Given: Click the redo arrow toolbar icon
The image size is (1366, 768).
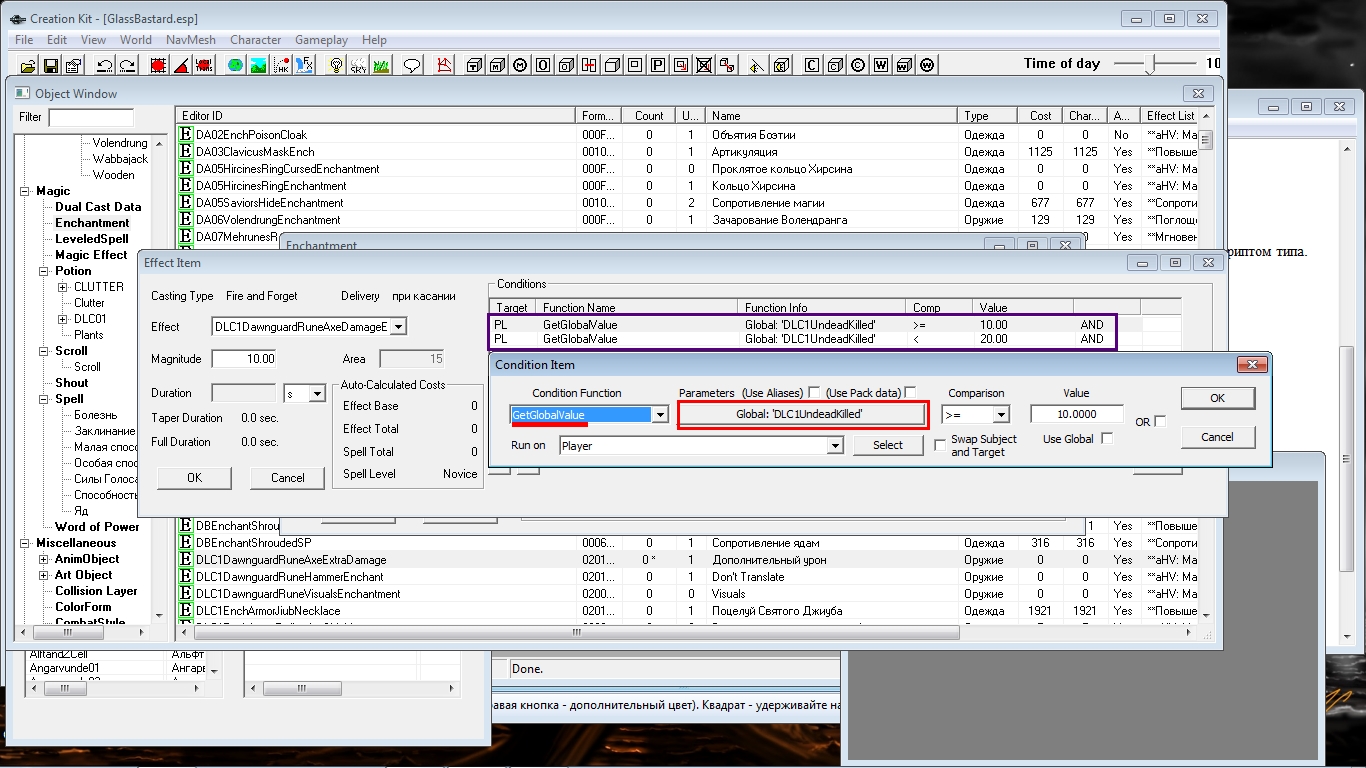Looking at the screenshot, I should coord(127,66).
